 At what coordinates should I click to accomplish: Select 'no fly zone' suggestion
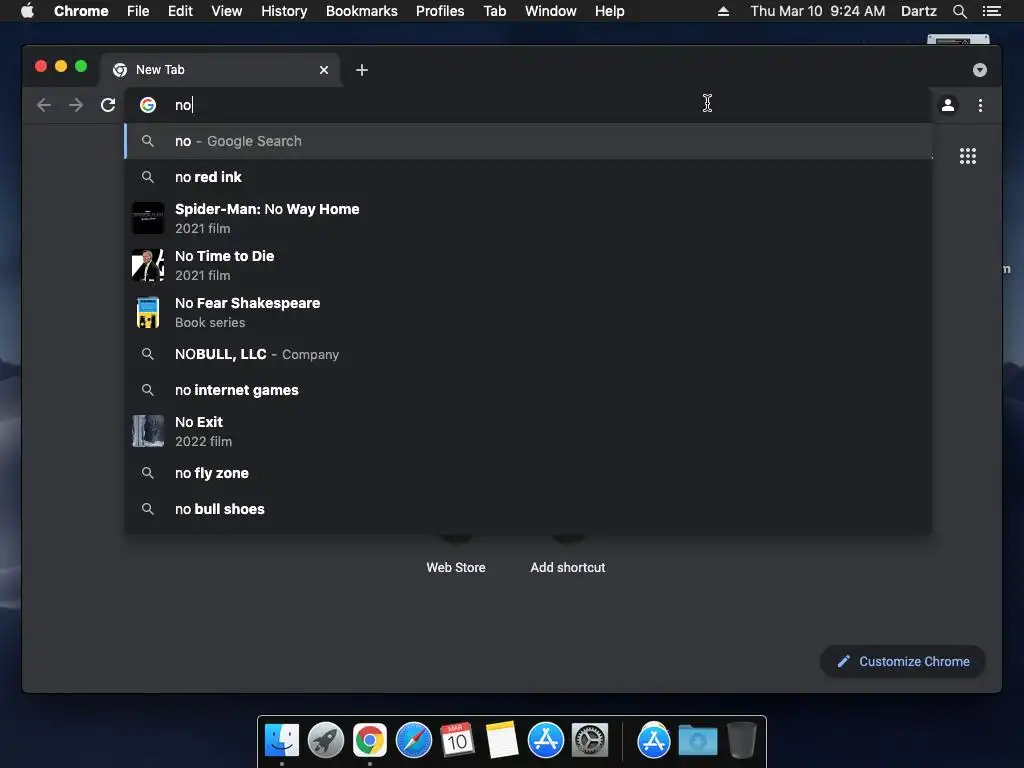click(x=528, y=473)
